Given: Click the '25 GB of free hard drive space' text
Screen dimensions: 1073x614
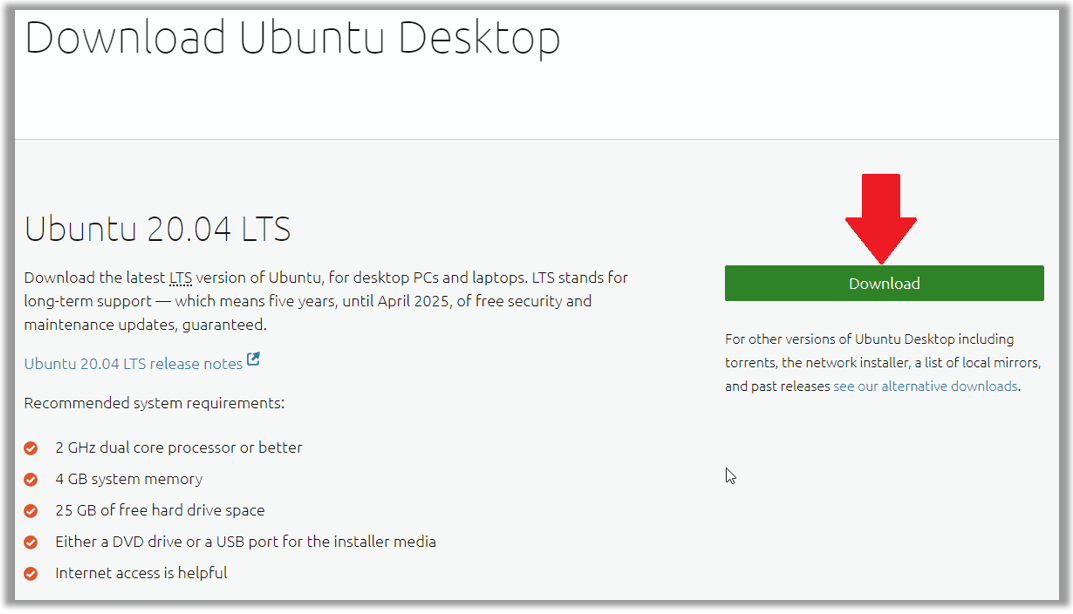Looking at the screenshot, I should click(x=159, y=511).
